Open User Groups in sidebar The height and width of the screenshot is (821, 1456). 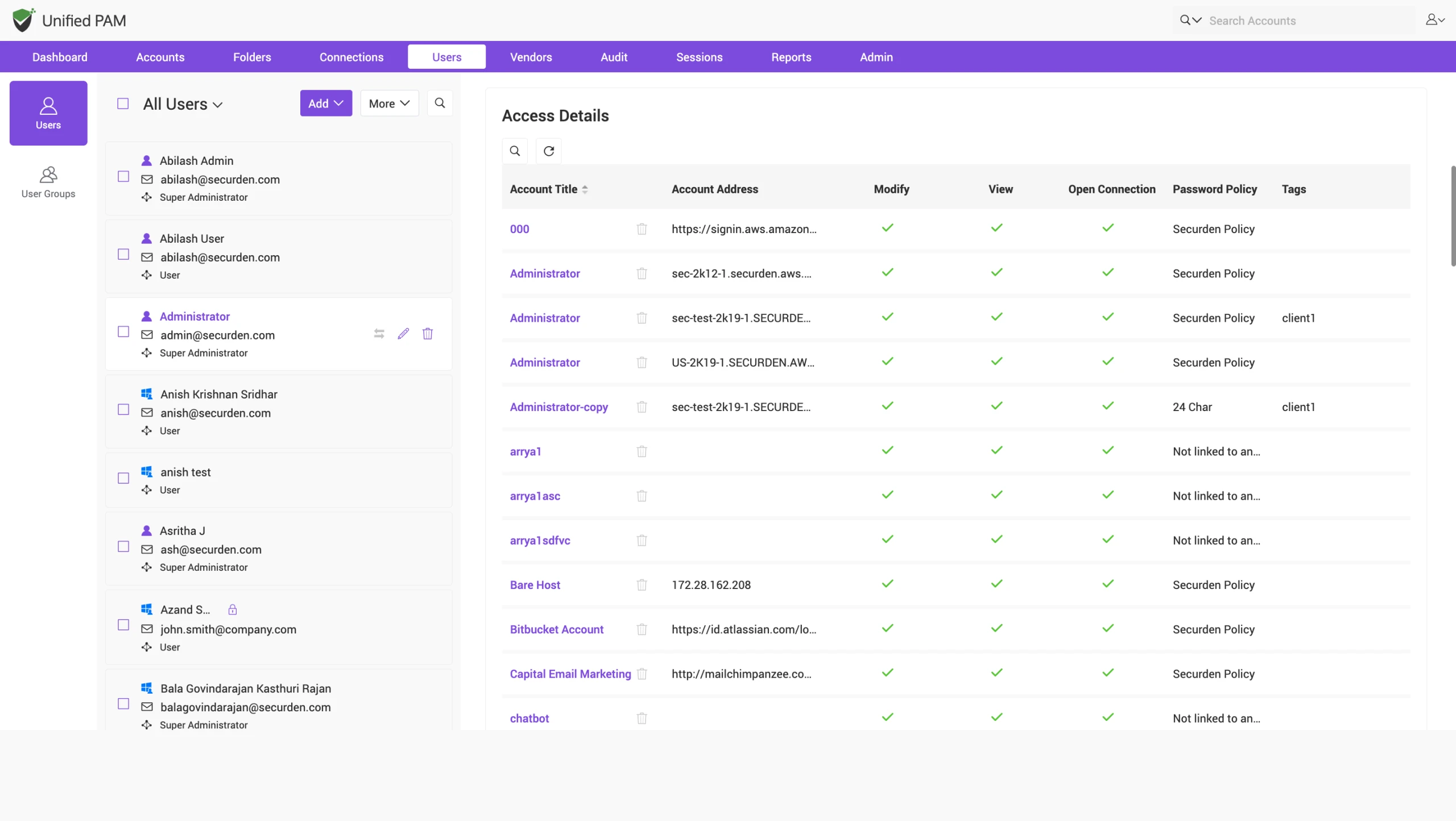[x=48, y=182]
